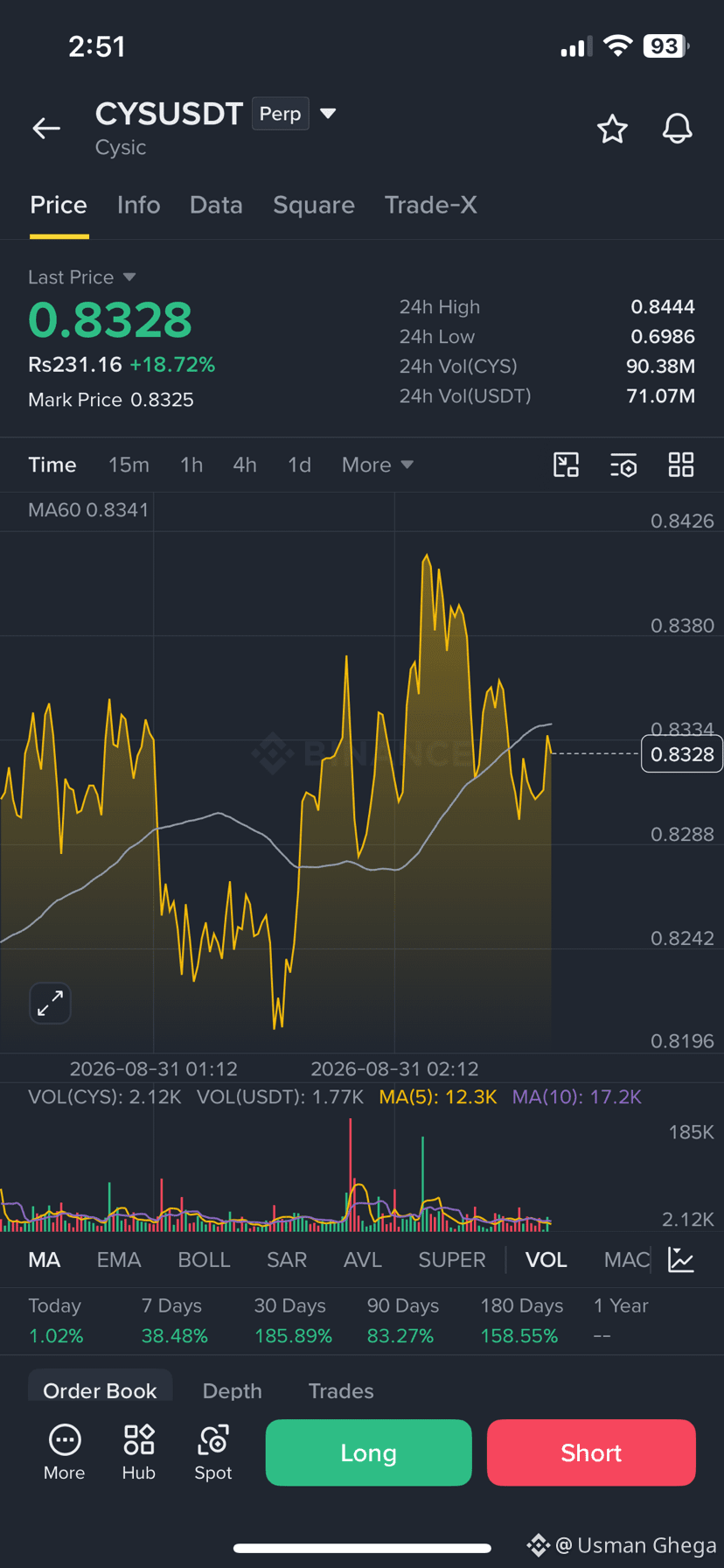Select the Price tab

(x=59, y=206)
